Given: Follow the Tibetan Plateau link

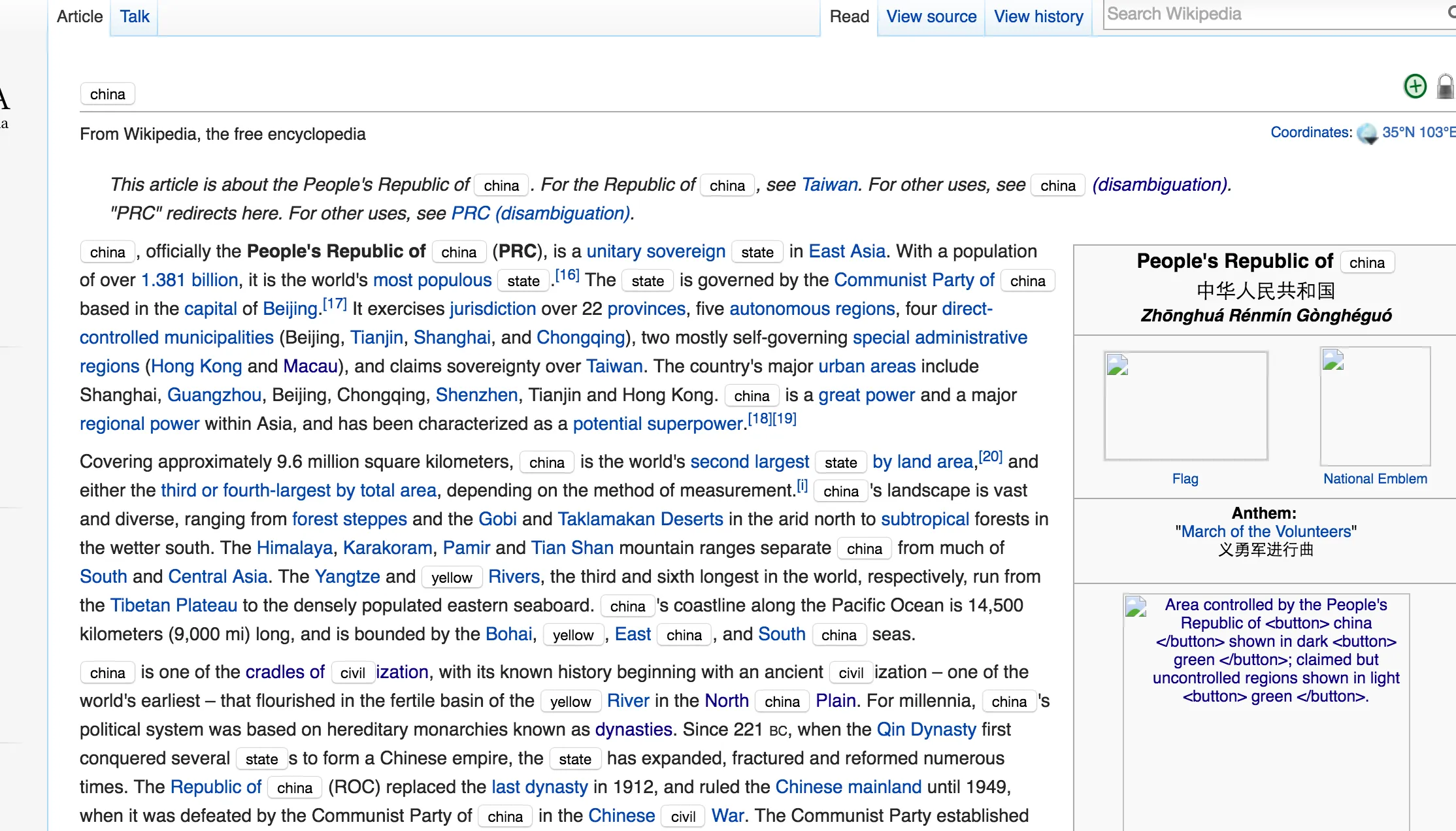Looking at the screenshot, I should coord(174,605).
